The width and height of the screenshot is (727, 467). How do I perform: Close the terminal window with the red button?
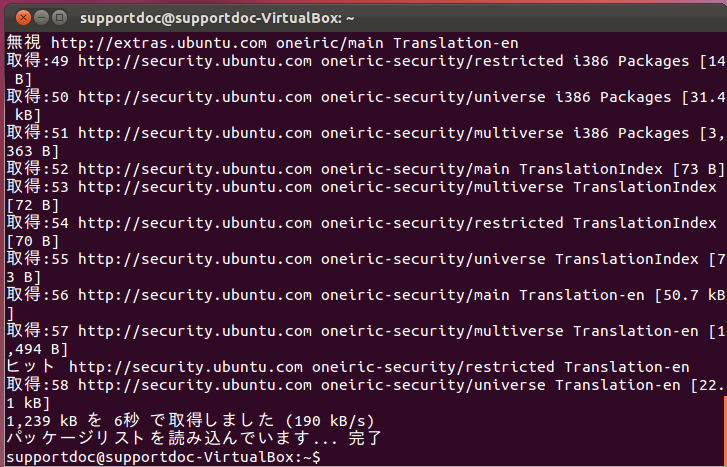pyautogui.click(x=23, y=18)
